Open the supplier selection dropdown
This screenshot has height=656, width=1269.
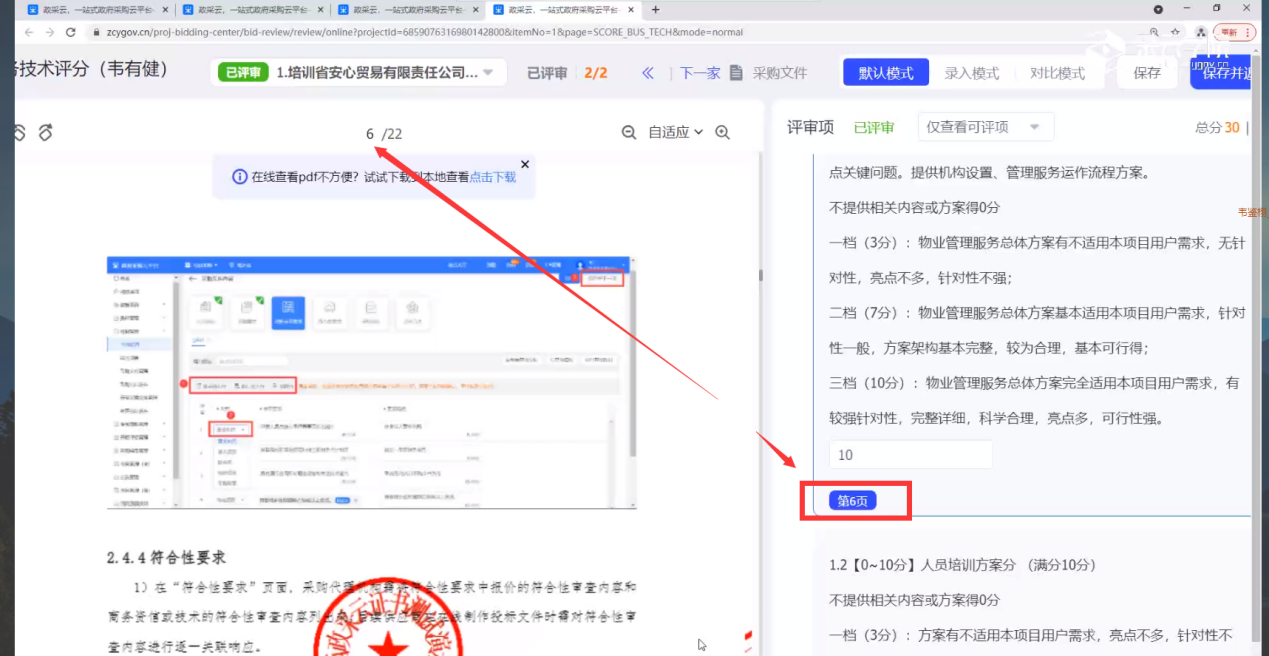(488, 73)
